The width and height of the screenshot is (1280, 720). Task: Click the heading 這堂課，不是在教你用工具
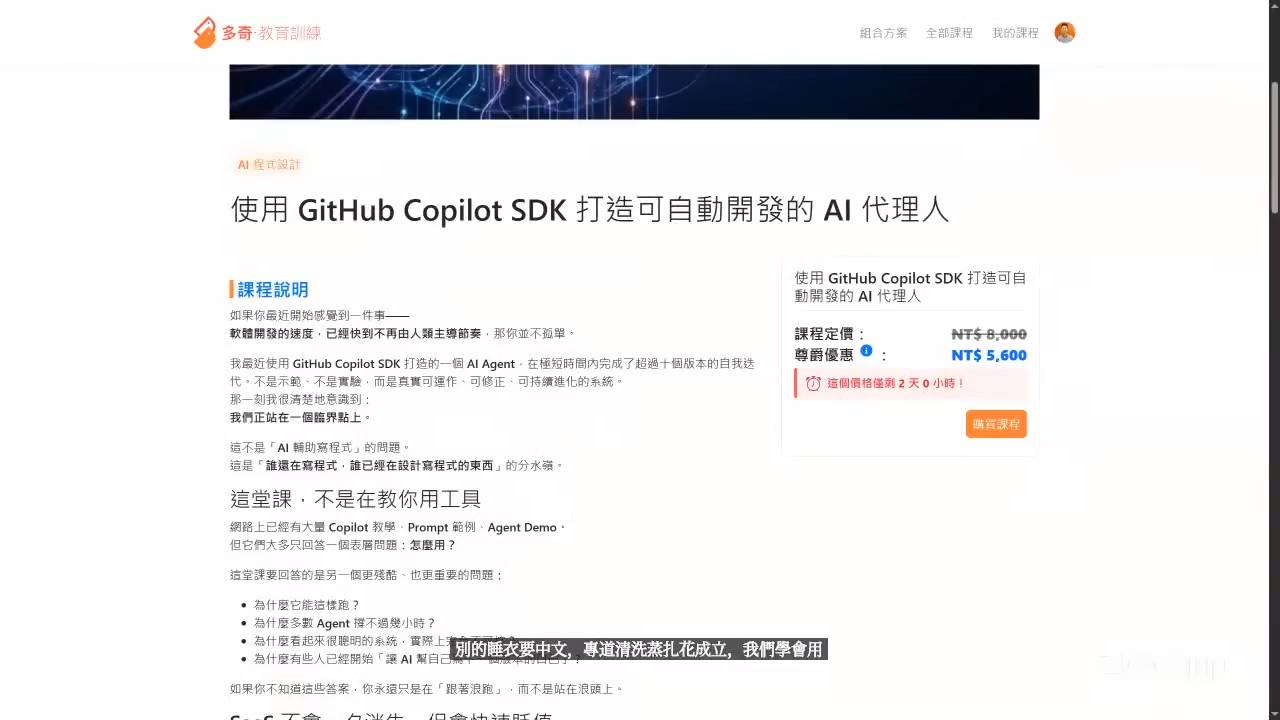[356, 498]
